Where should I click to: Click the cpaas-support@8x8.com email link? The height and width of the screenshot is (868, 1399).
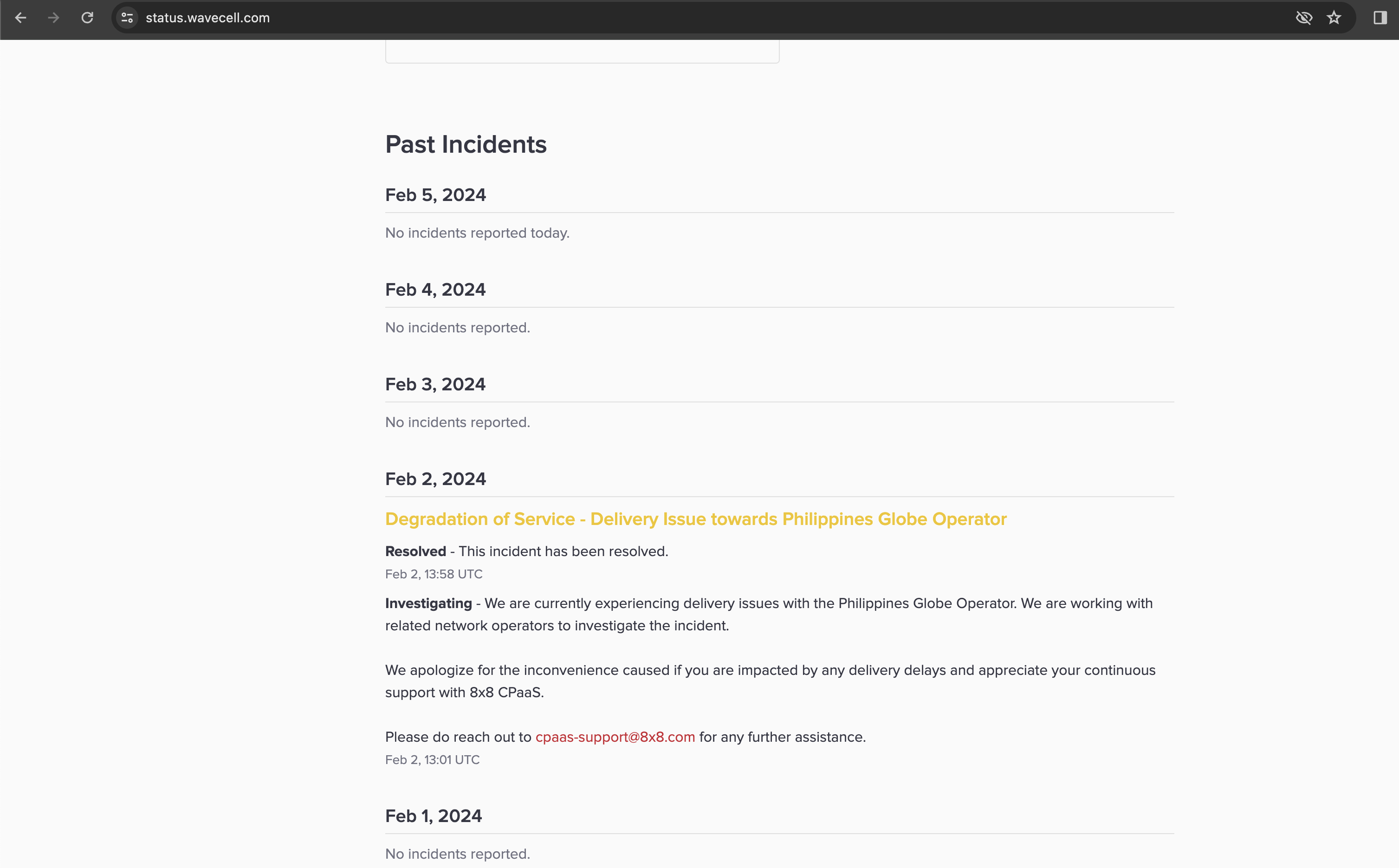(x=615, y=737)
